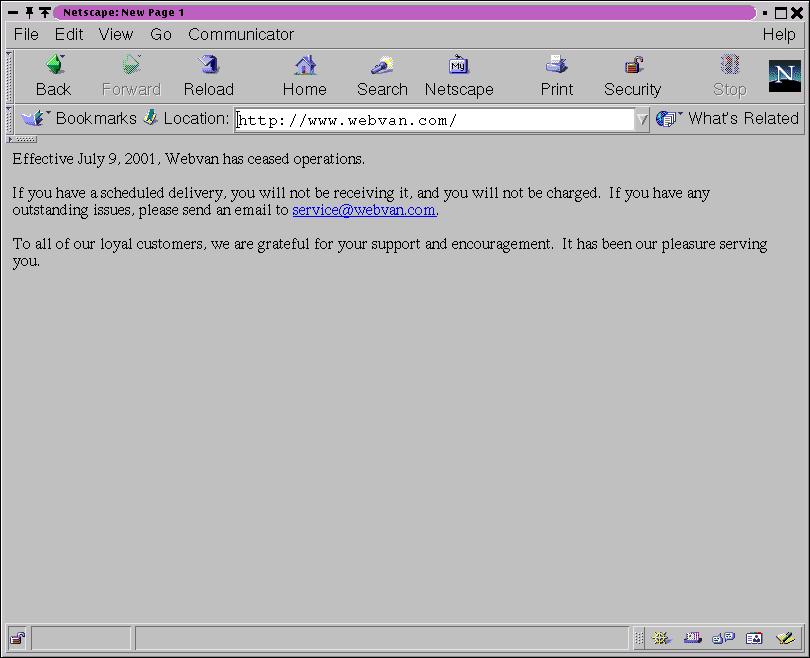
Task: Click the Bookmarks label
Action: pyautogui.click(x=96, y=118)
